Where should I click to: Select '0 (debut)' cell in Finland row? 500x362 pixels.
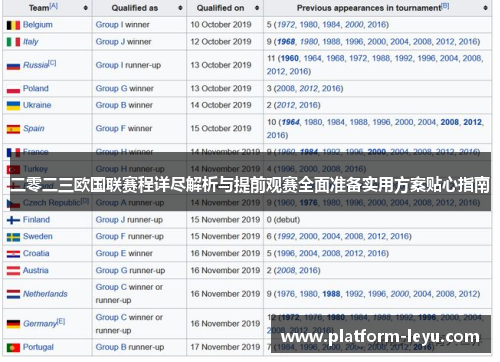coord(283,220)
